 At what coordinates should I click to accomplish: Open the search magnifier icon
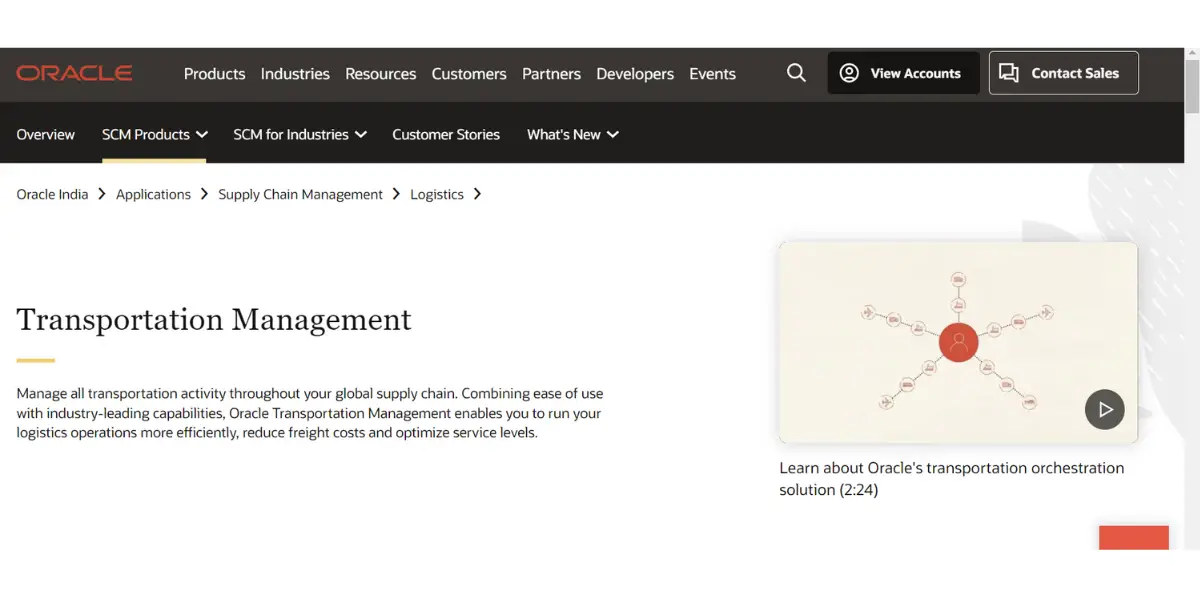[796, 73]
